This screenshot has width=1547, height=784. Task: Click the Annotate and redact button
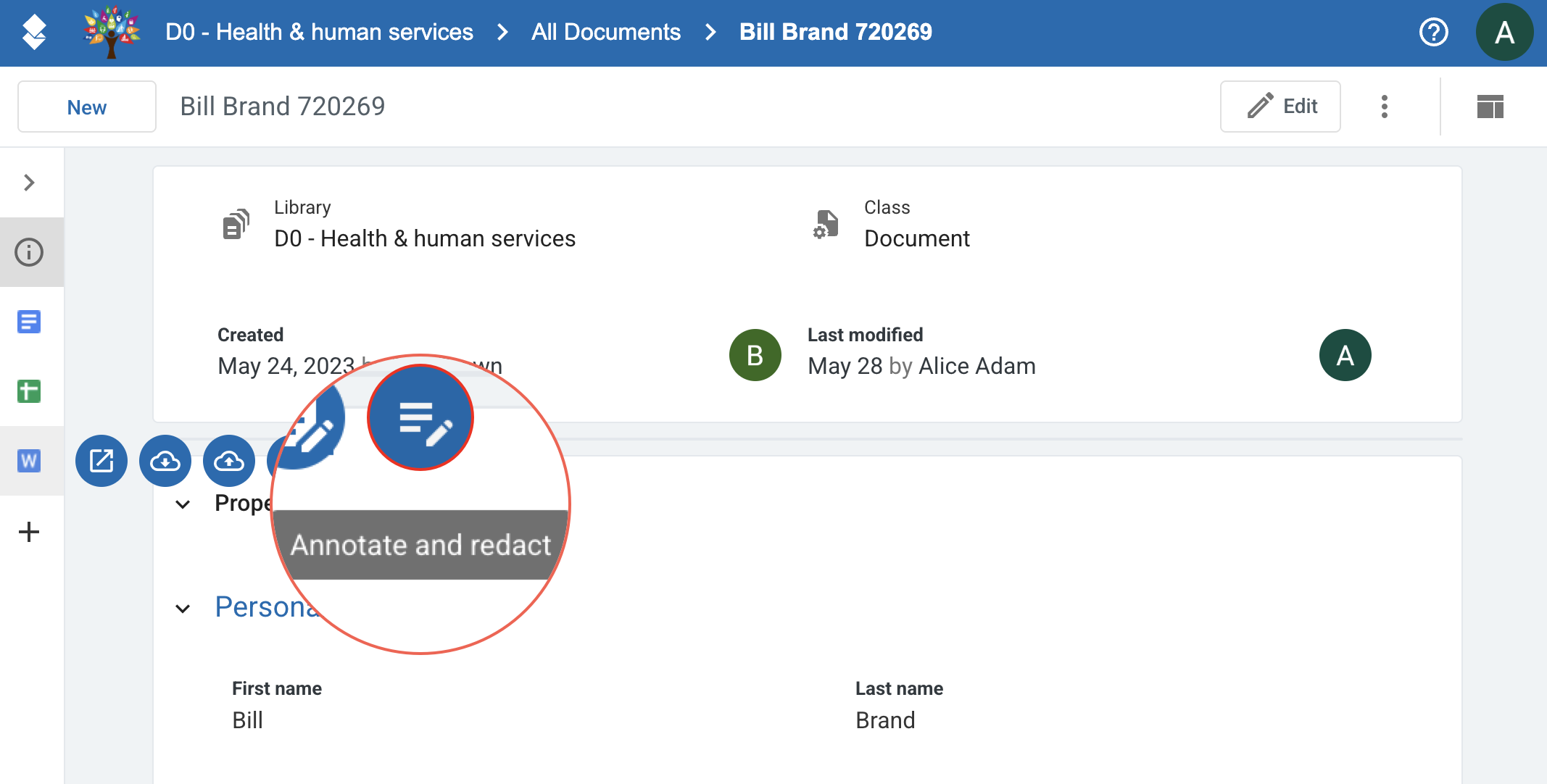point(420,418)
